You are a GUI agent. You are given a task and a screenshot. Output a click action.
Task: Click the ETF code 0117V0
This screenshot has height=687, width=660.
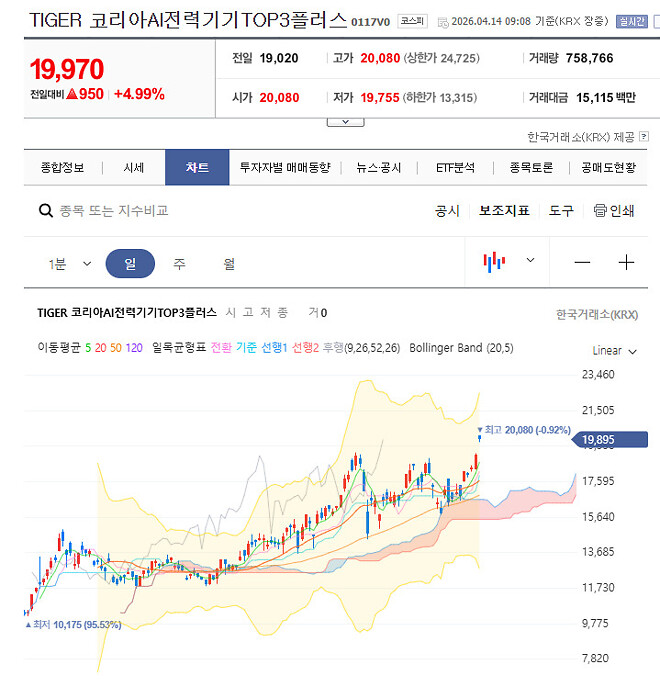tap(370, 22)
